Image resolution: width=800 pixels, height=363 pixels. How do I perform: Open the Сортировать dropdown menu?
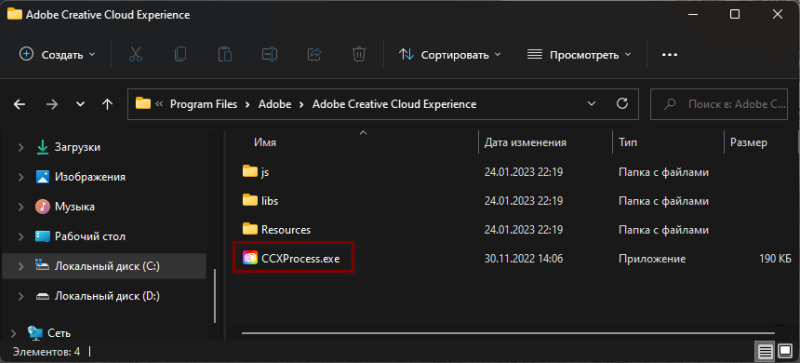[x=449, y=55]
